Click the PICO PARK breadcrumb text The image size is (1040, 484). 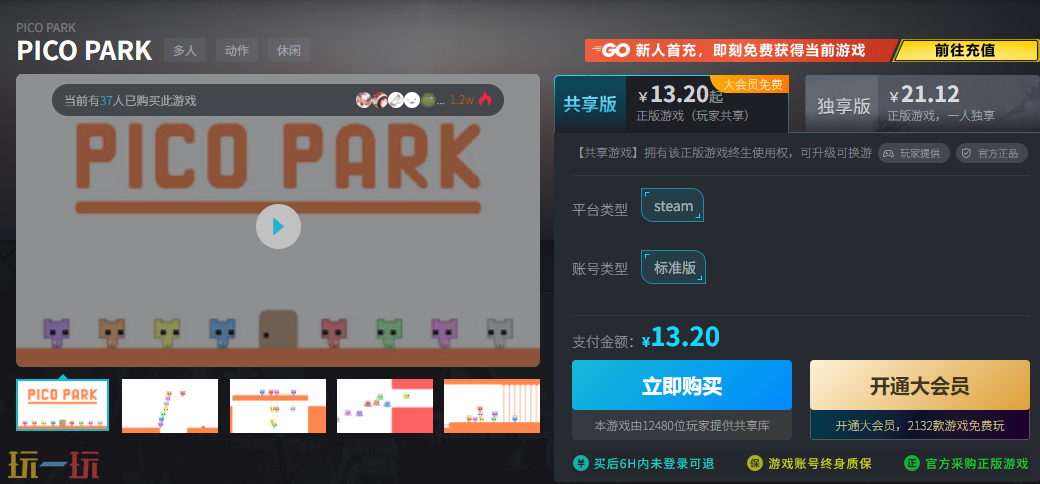pos(46,27)
